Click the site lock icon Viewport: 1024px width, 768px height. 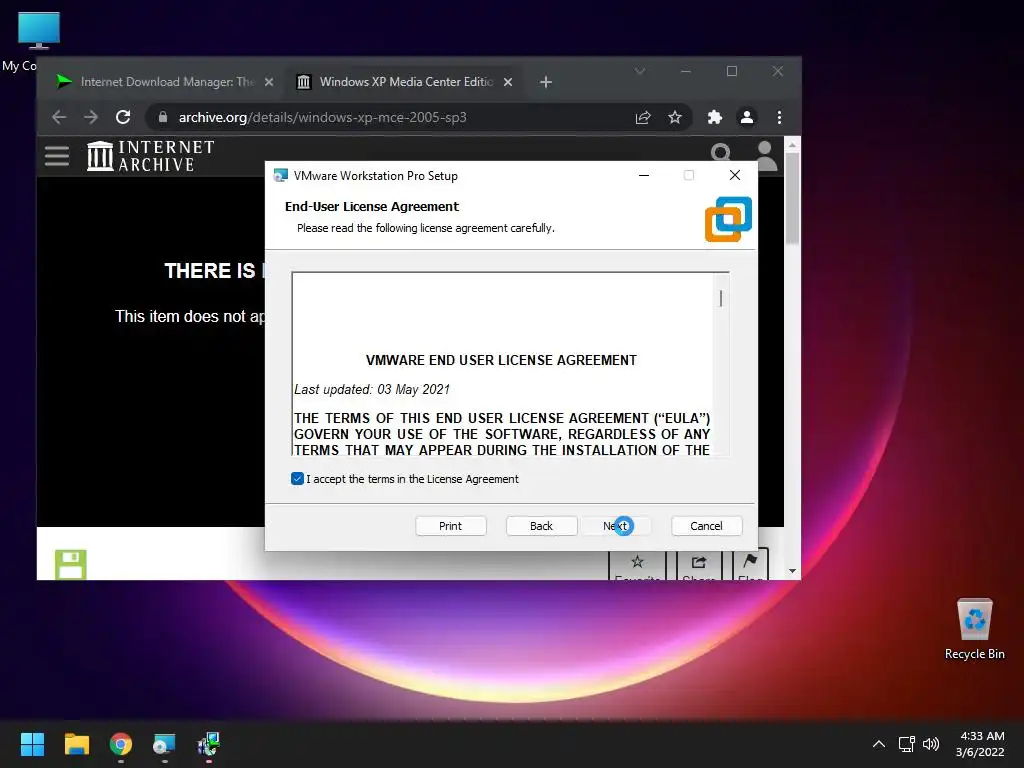(x=163, y=117)
